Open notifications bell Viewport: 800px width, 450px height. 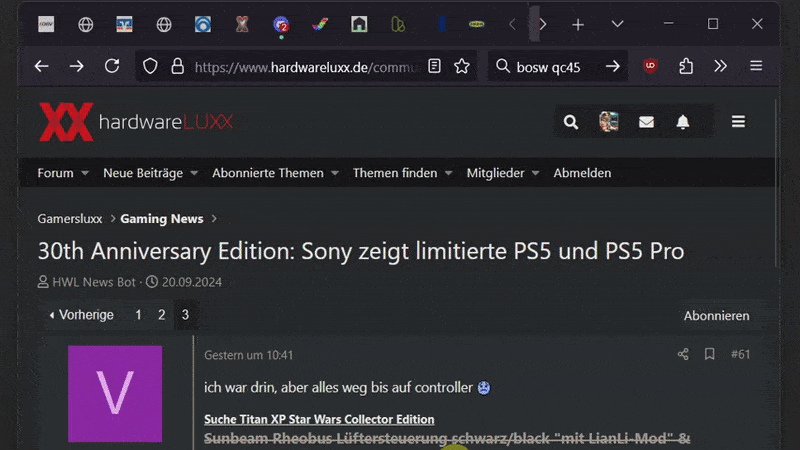point(683,122)
